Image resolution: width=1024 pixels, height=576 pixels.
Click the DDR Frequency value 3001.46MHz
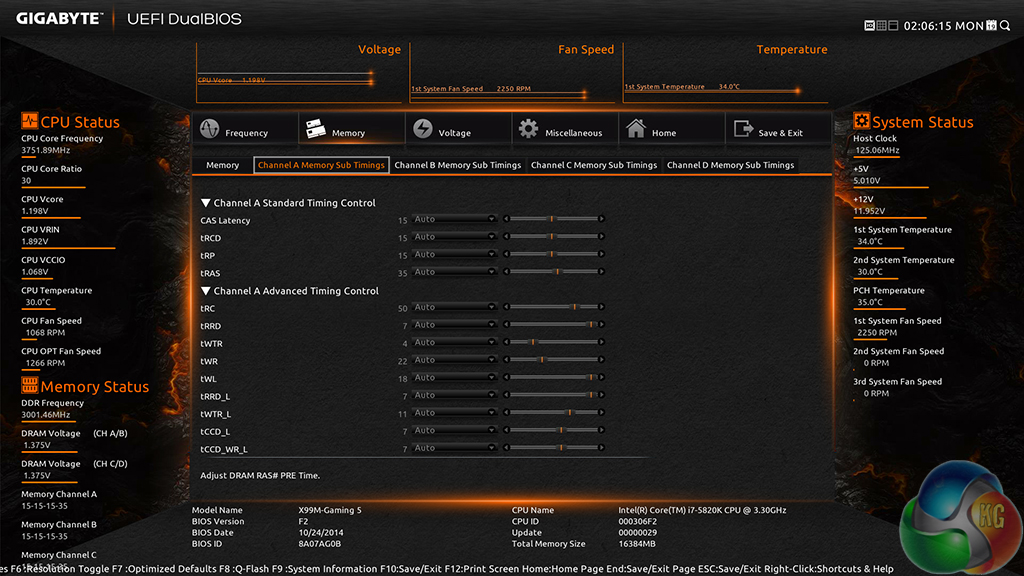[x=46, y=415]
